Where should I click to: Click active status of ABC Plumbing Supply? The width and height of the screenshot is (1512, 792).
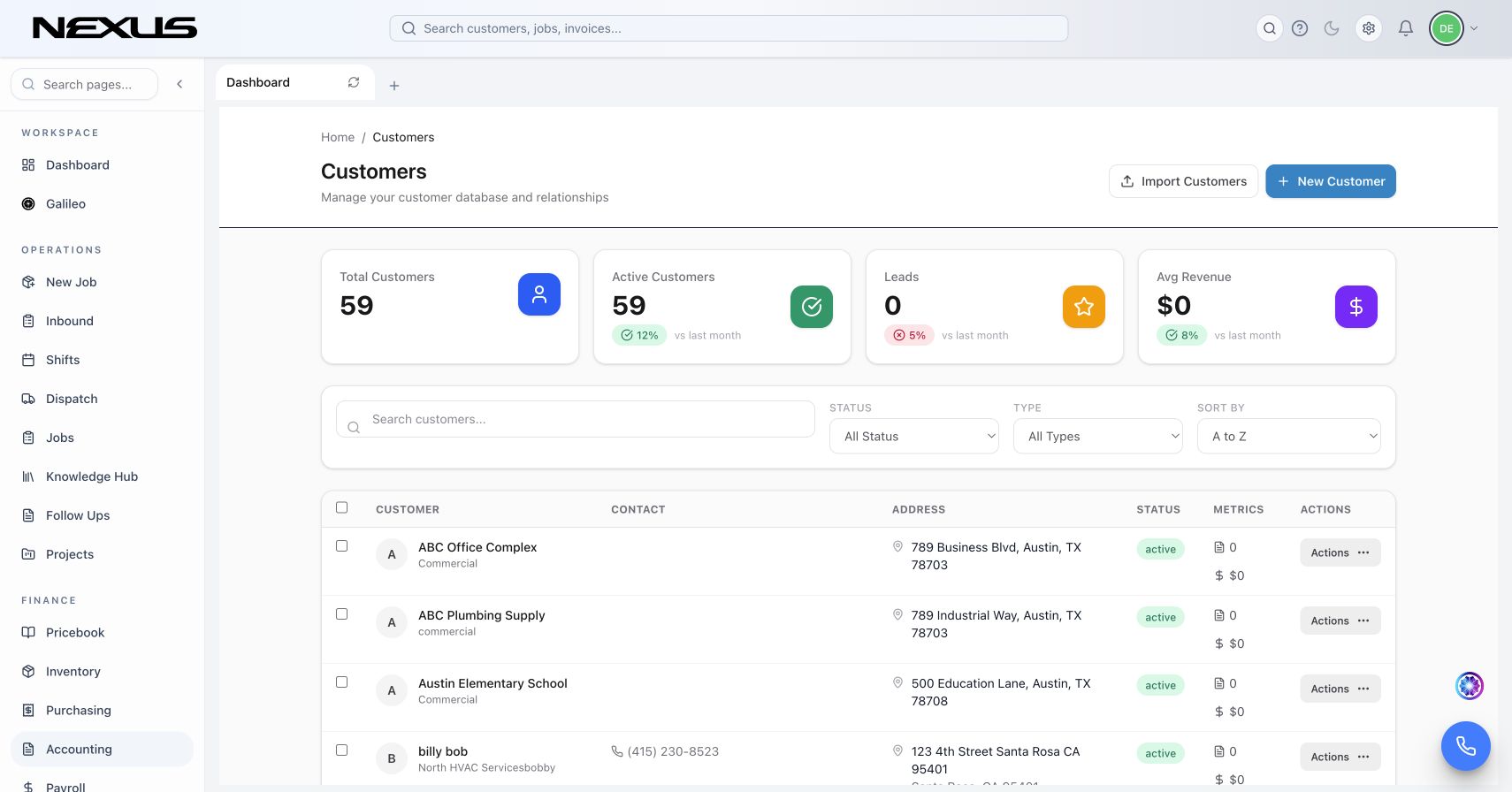(1160, 617)
